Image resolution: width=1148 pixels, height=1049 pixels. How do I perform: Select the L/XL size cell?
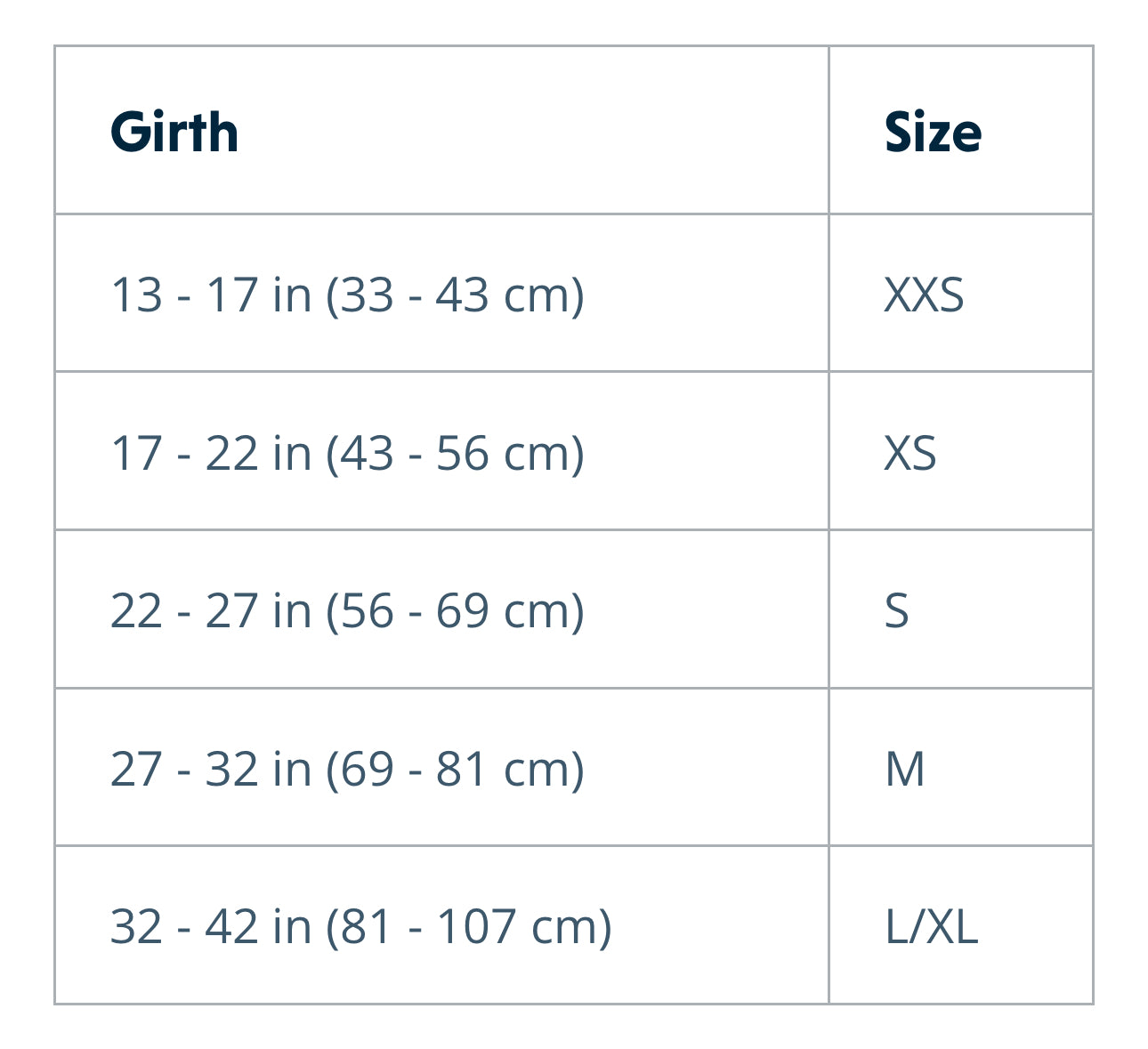(x=931, y=926)
